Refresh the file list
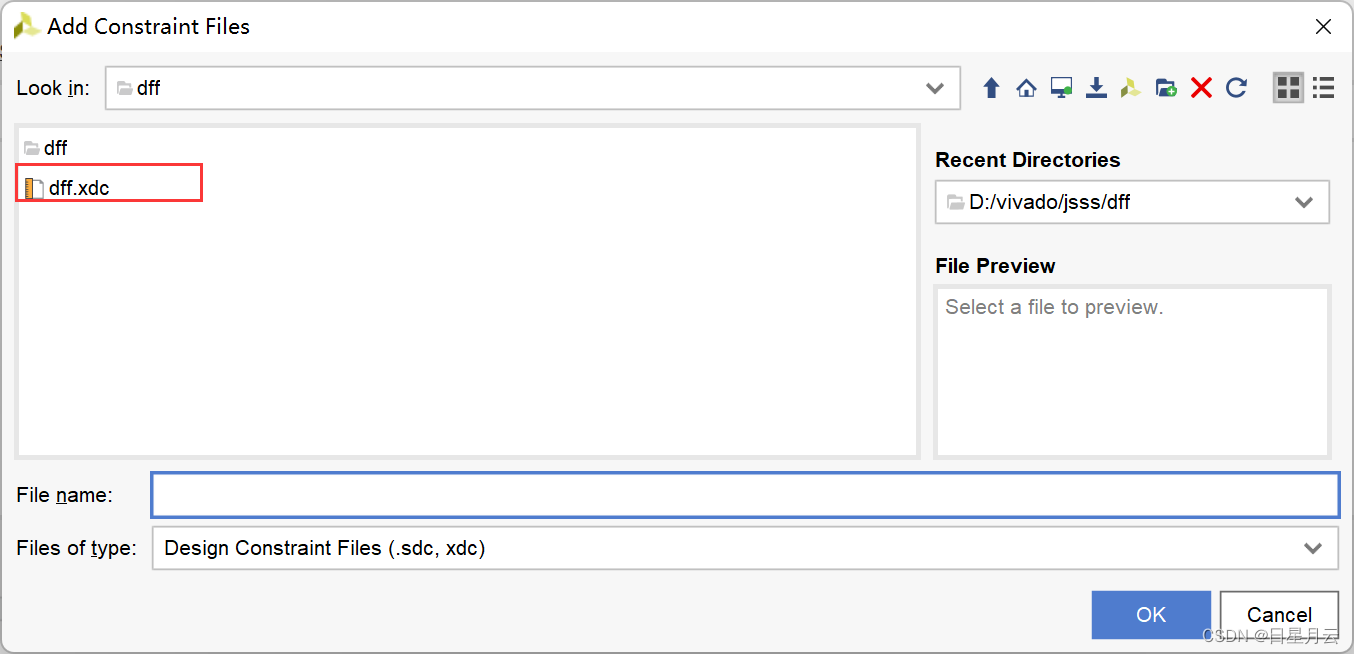The width and height of the screenshot is (1354, 654). point(1236,88)
